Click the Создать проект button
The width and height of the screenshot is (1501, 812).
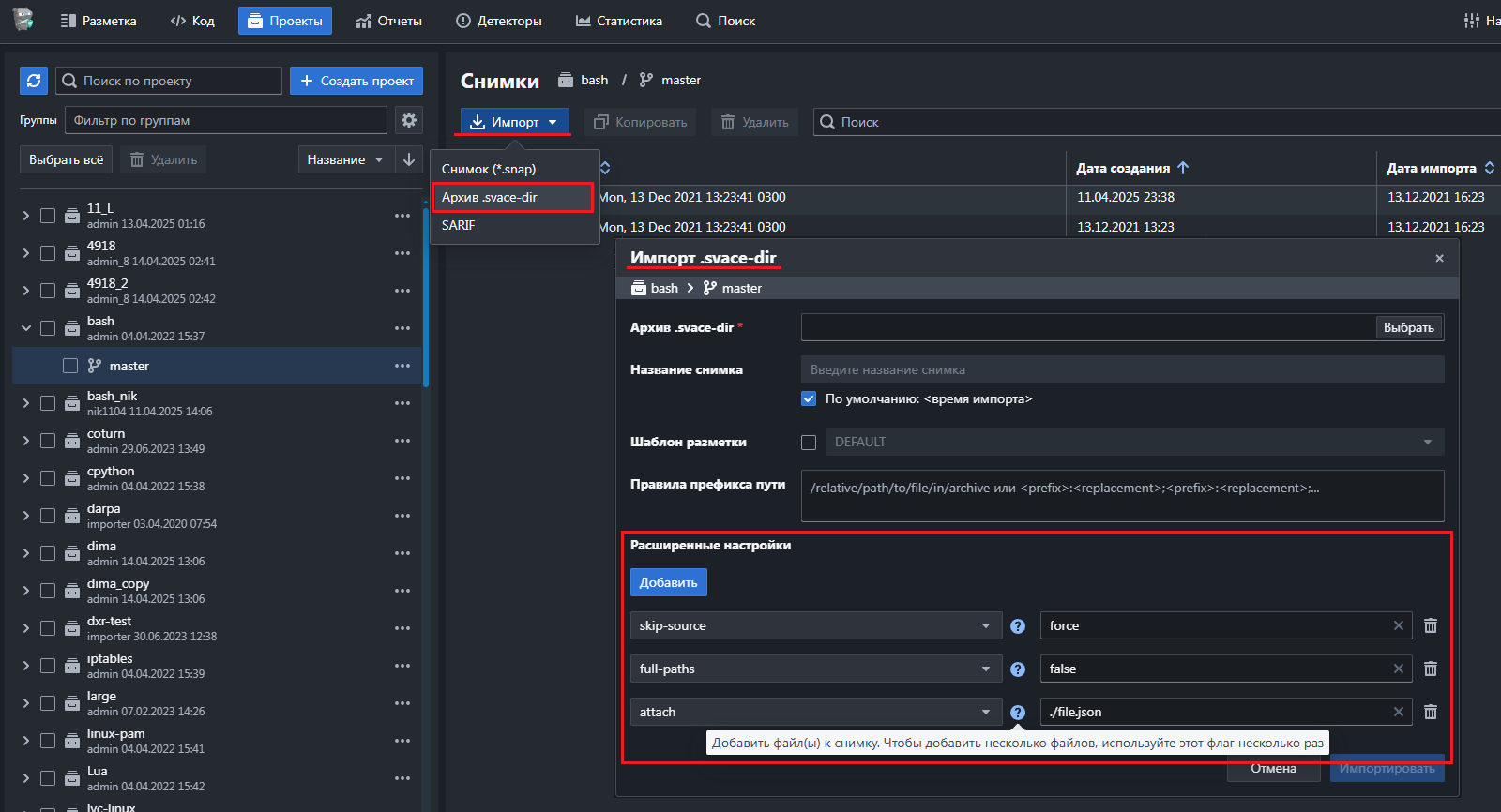coord(356,81)
